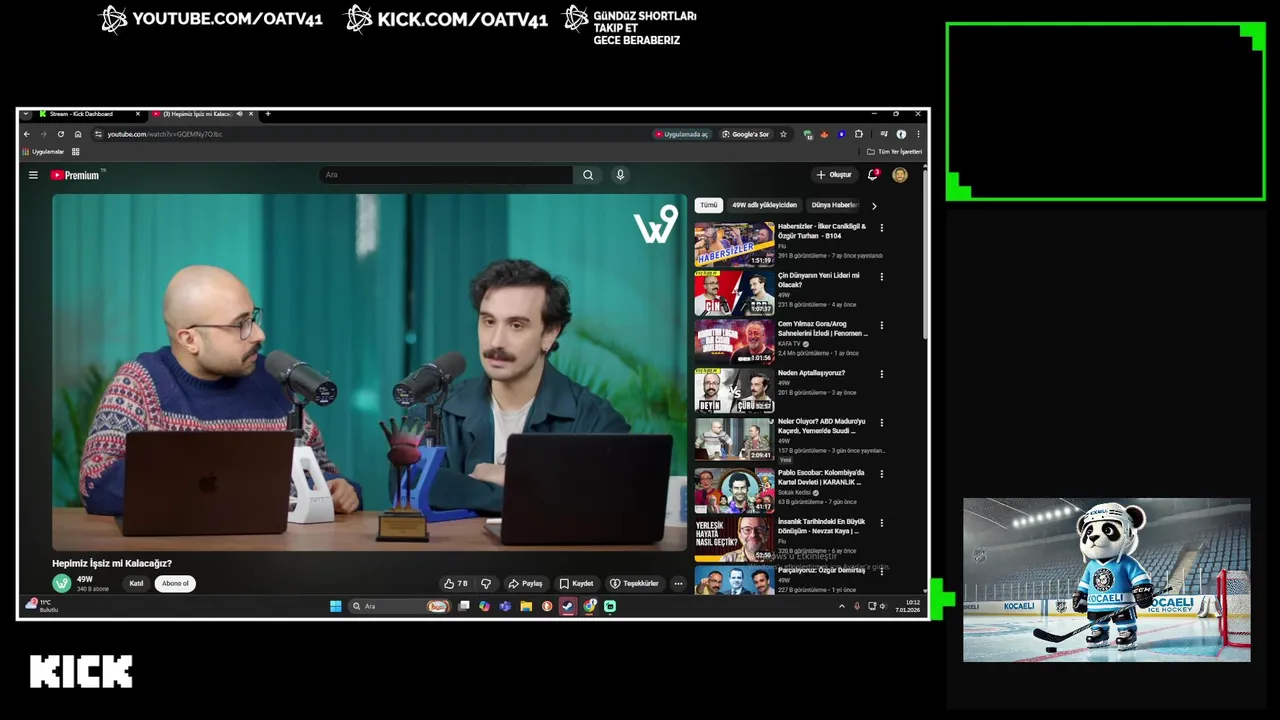The width and height of the screenshot is (1280, 720).
Task: Bookmark this page with star icon
Action: tap(783, 134)
